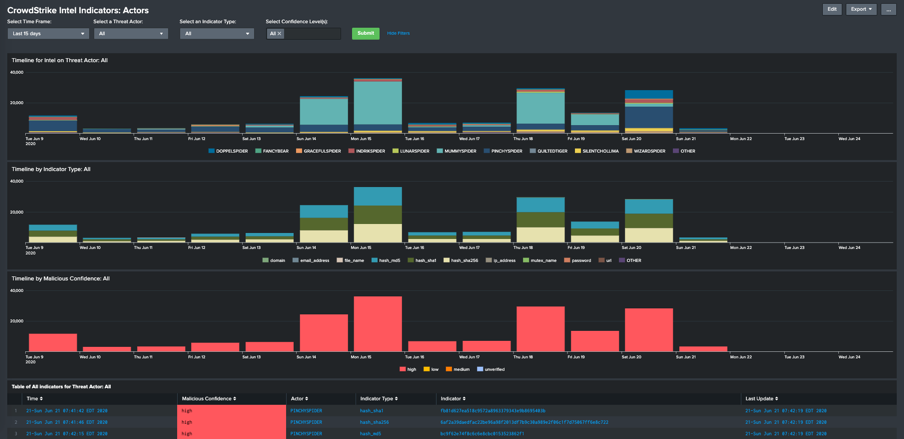
Task: Toggle url legend entry
Action: pos(605,260)
